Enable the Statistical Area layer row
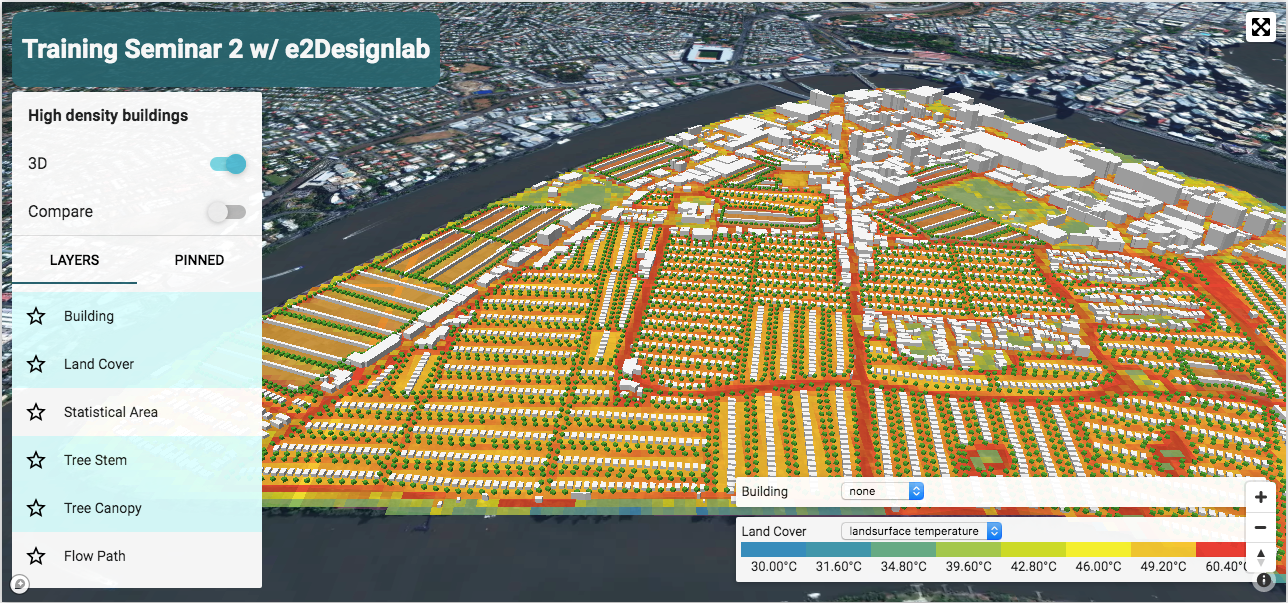 (x=137, y=412)
